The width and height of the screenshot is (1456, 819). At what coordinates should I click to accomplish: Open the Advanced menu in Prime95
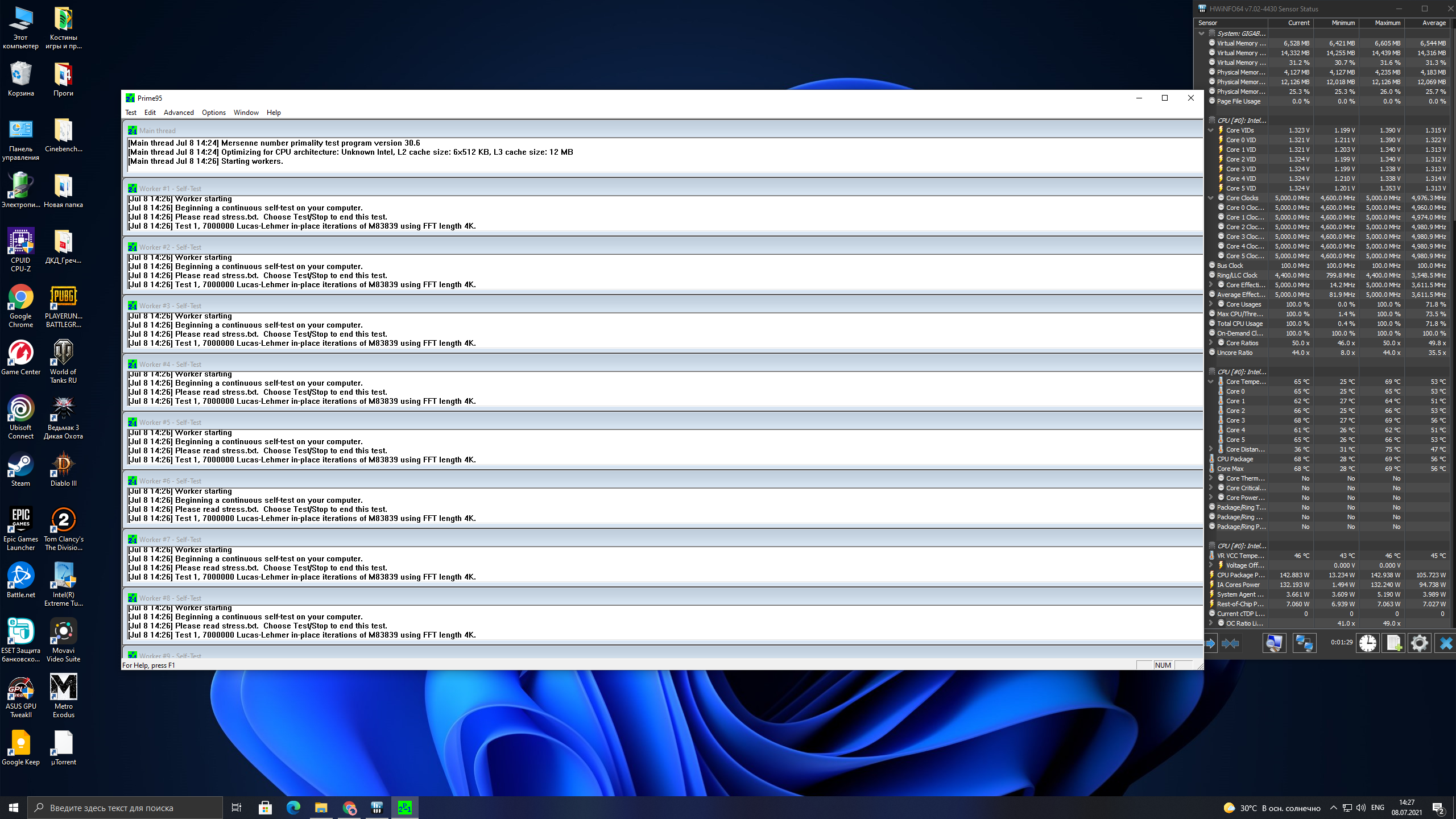pyautogui.click(x=179, y=113)
